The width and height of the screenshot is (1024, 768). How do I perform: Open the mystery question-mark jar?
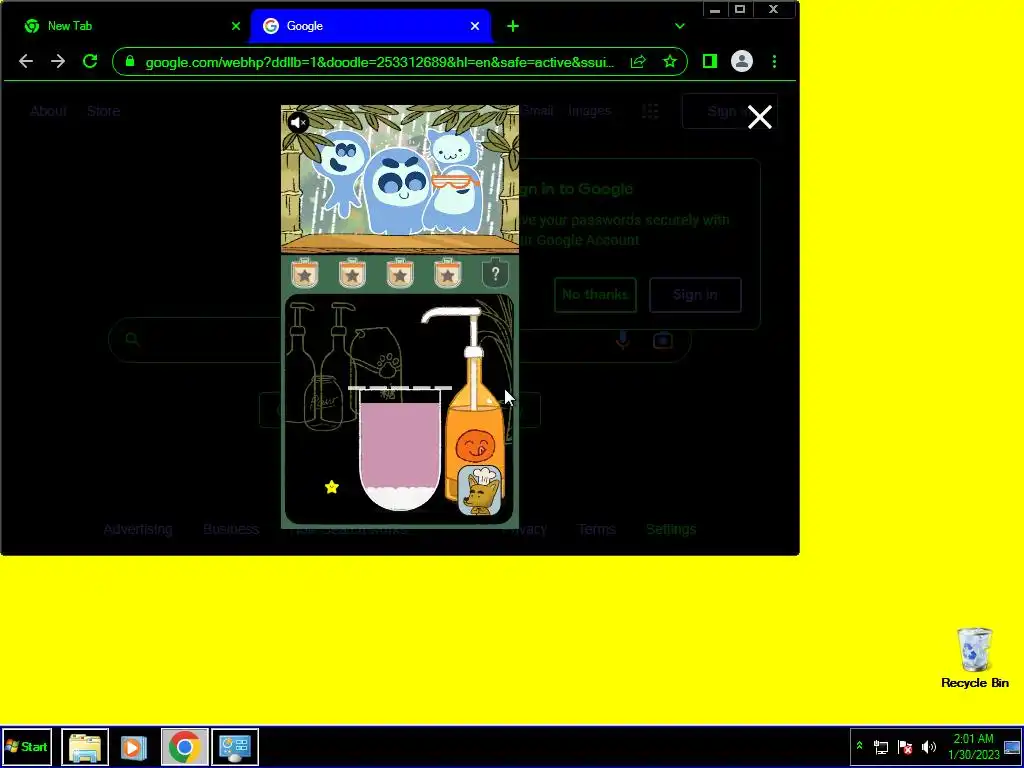click(x=495, y=274)
